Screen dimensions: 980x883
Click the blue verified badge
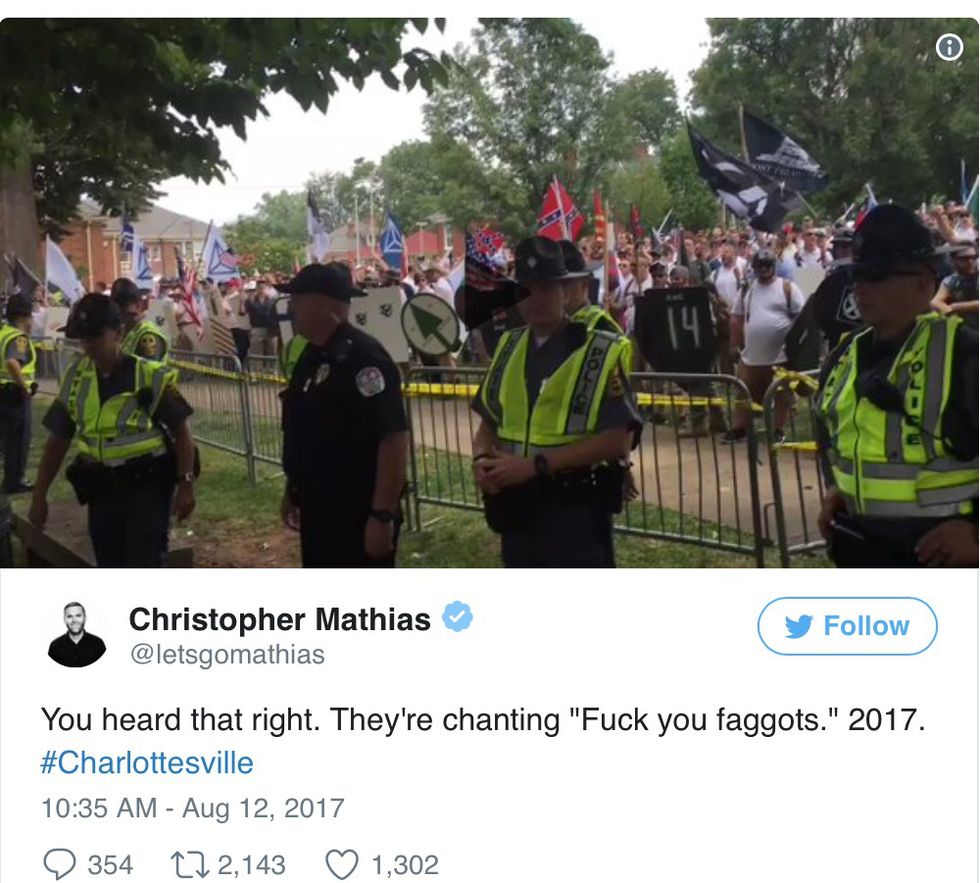click(x=458, y=617)
